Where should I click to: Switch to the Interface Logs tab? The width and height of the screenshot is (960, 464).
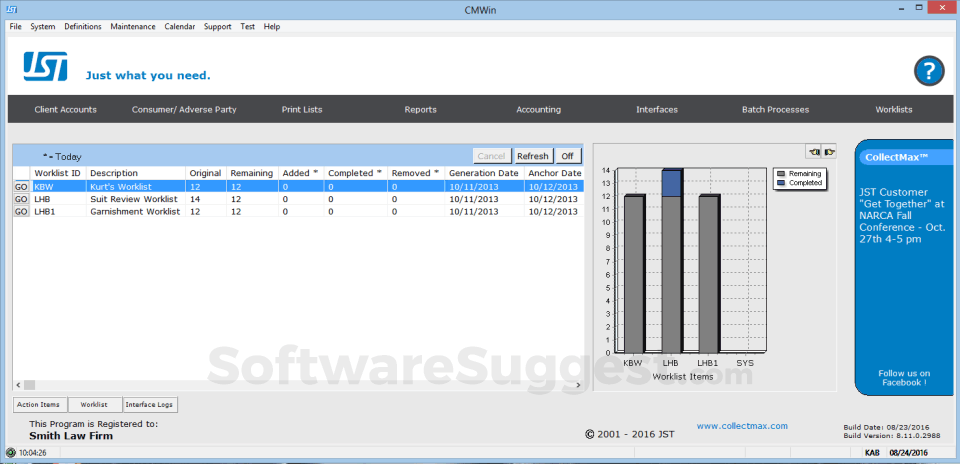pyautogui.click(x=151, y=405)
